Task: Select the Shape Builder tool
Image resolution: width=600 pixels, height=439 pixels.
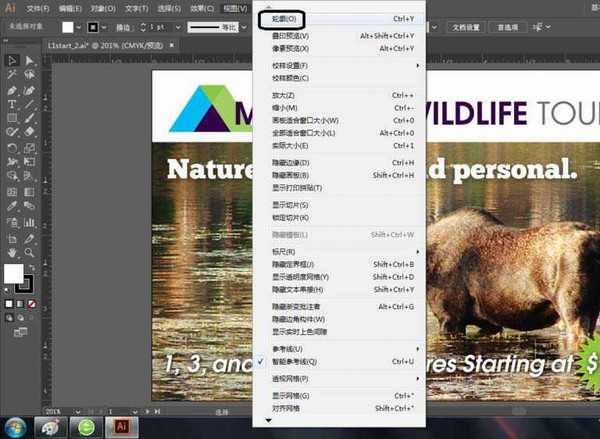Action: 12,176
